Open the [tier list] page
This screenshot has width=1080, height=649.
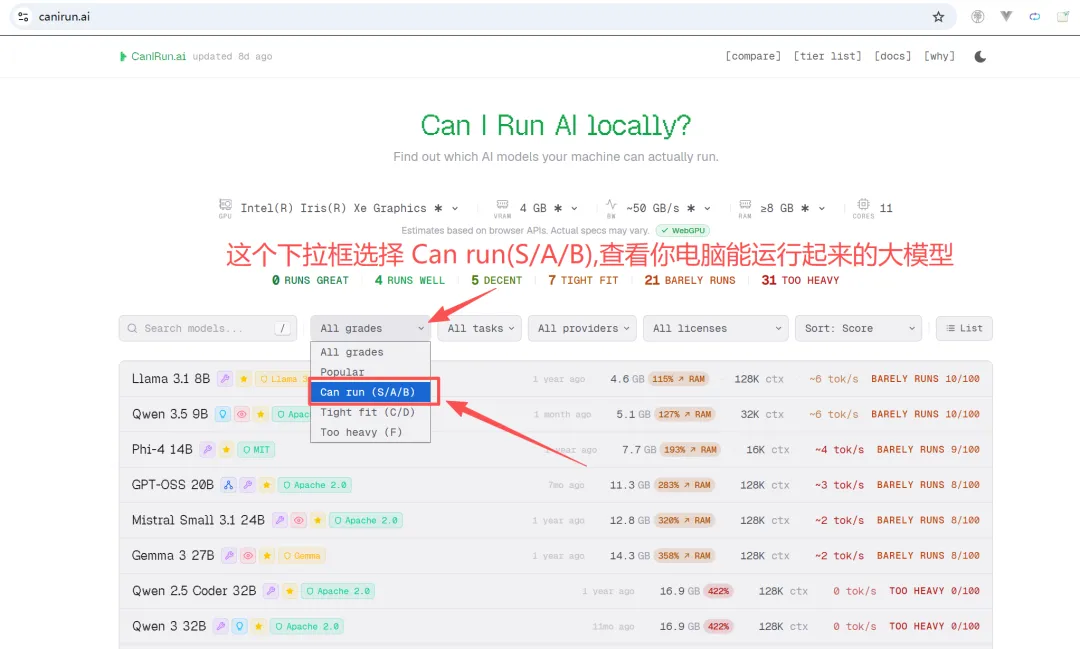827,56
